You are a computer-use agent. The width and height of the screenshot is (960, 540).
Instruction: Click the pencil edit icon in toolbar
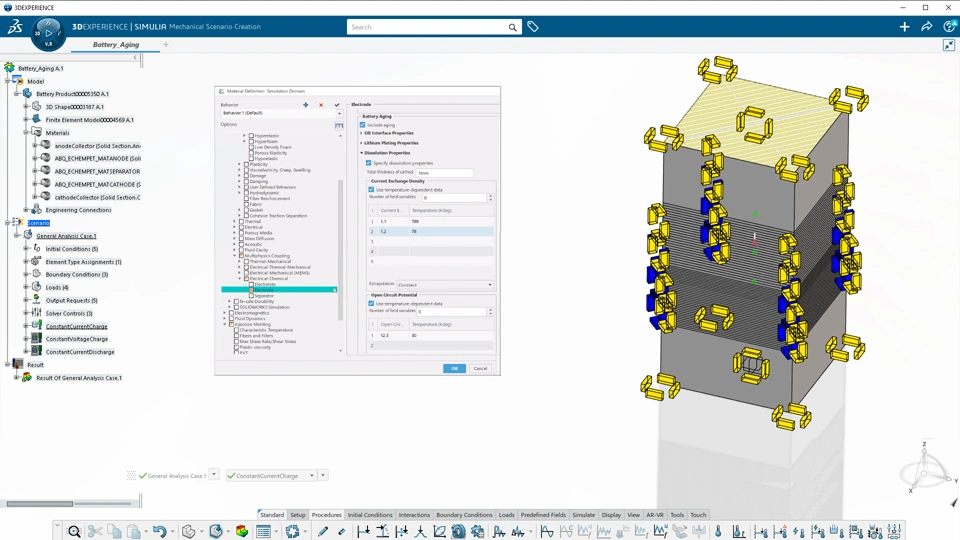click(323, 531)
